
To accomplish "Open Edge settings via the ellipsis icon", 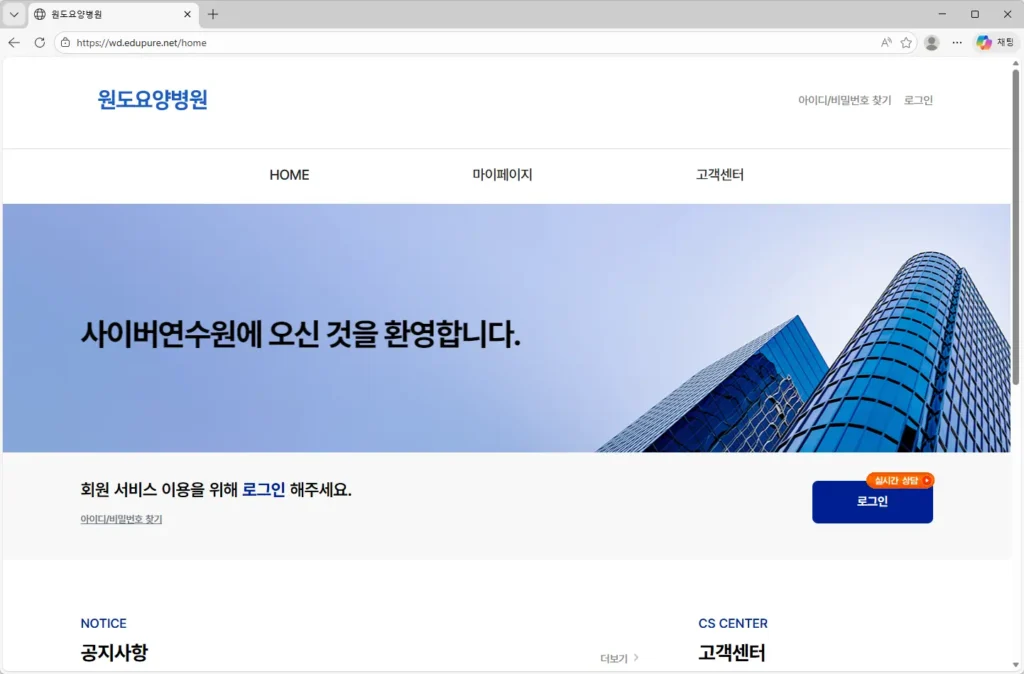I will [956, 42].
